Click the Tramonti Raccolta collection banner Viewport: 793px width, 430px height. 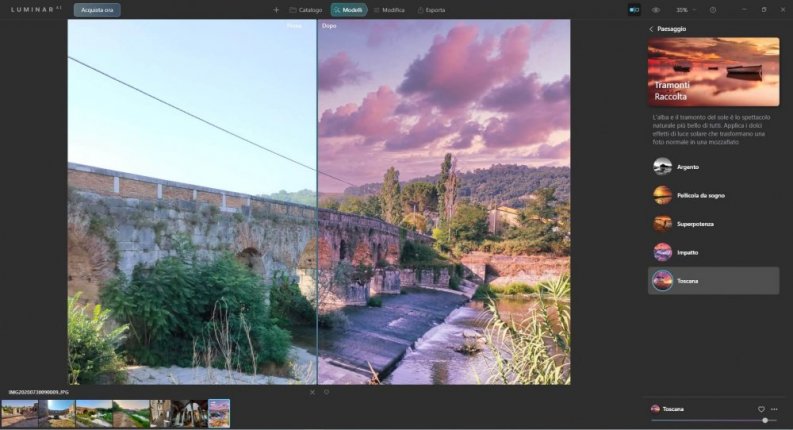pyautogui.click(x=713, y=72)
